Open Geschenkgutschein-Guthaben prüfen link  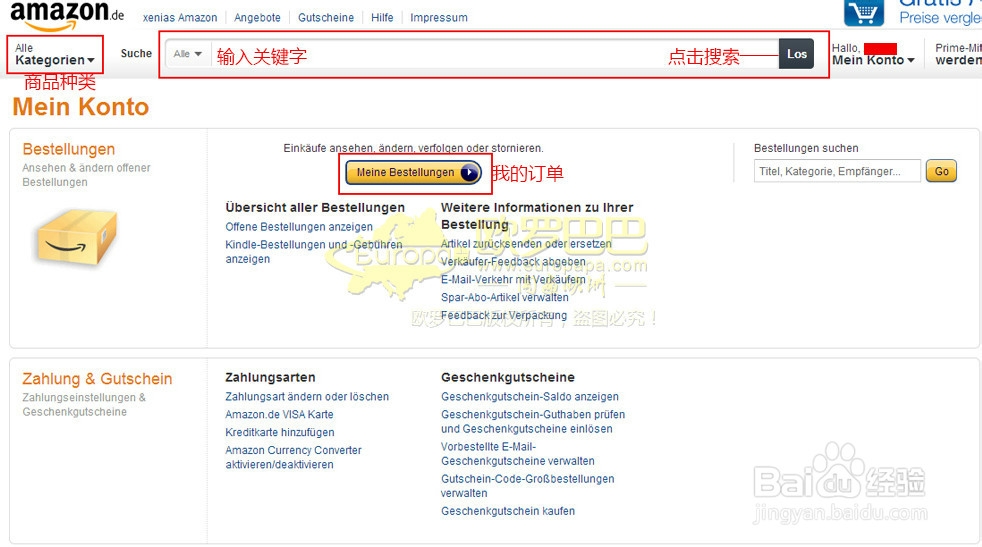533,422
